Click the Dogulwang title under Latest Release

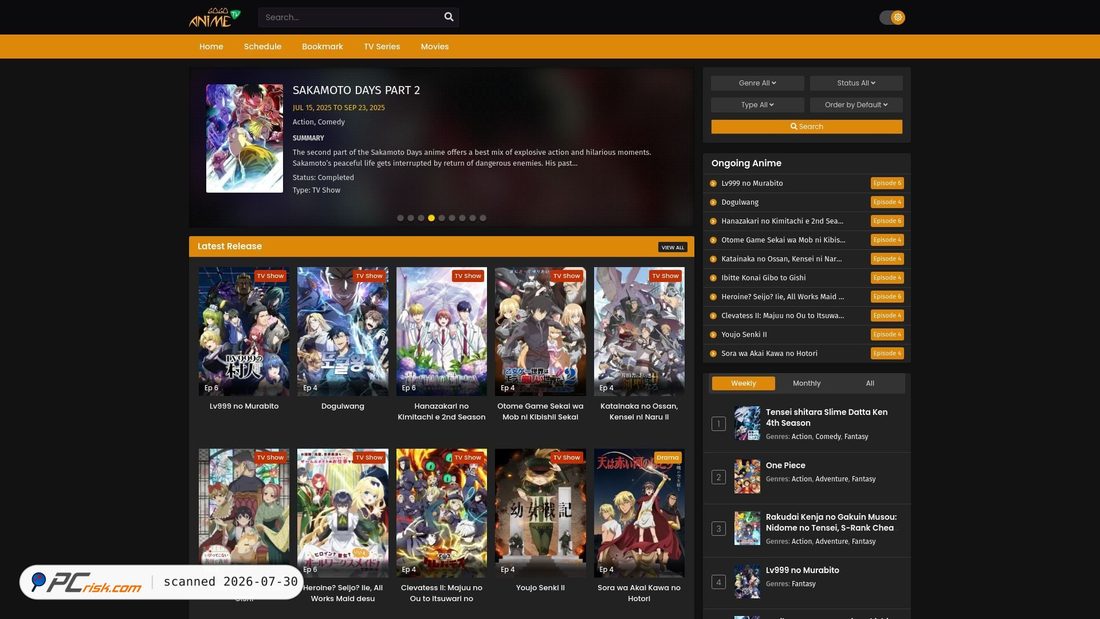coord(342,406)
